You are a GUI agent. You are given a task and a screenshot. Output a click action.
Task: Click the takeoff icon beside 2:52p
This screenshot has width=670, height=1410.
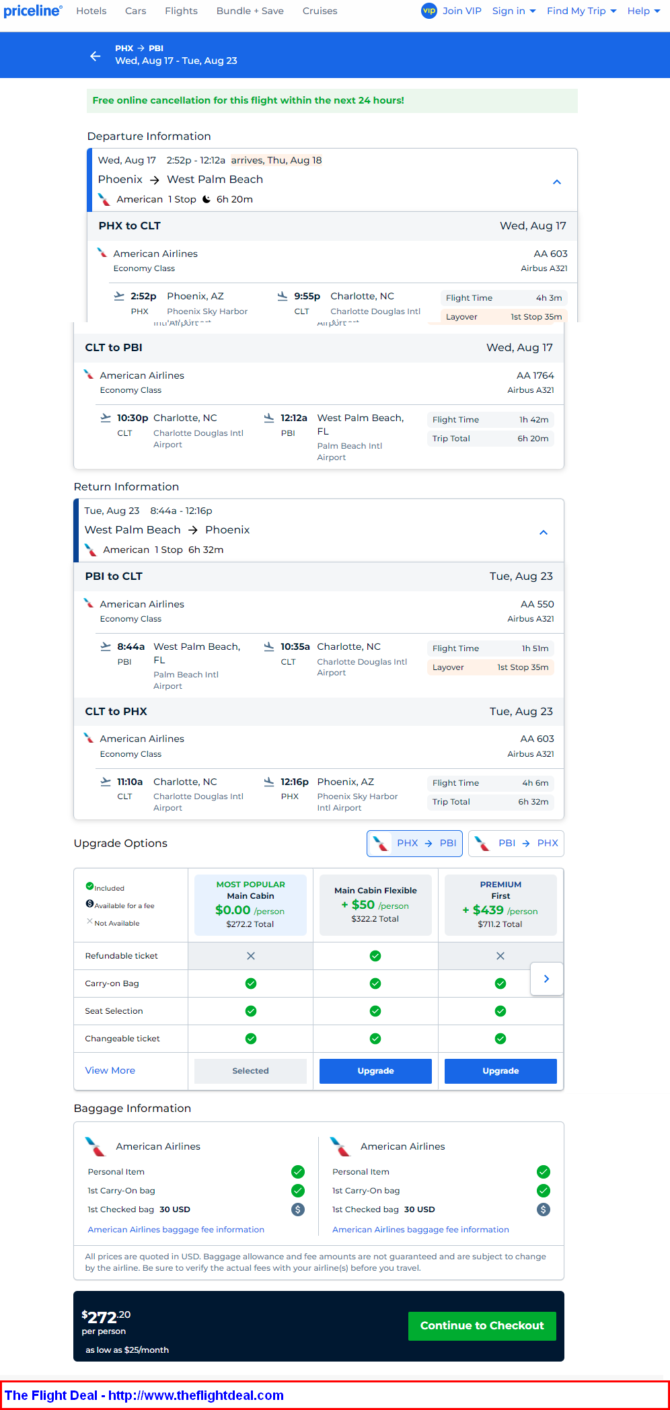click(x=120, y=296)
